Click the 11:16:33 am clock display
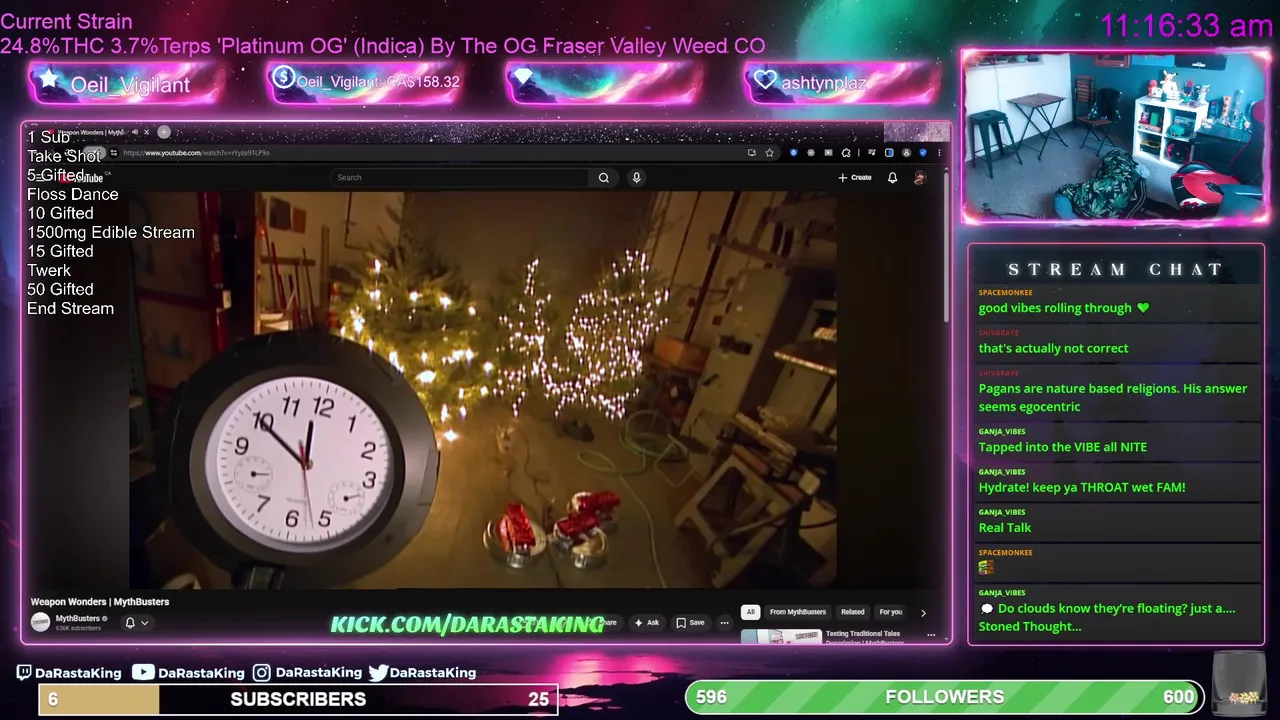The width and height of the screenshot is (1280, 720). click(1186, 26)
